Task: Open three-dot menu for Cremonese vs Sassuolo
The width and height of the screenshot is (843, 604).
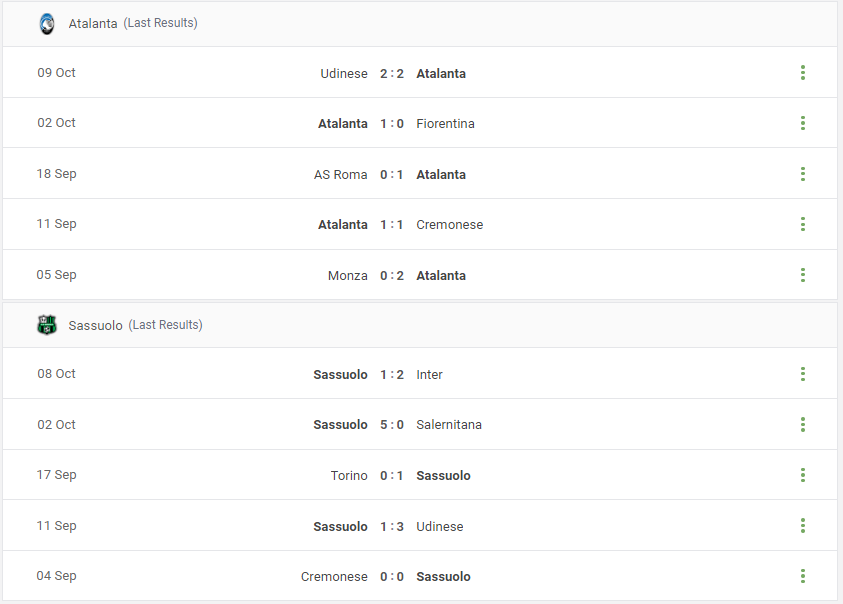Action: pos(803,576)
